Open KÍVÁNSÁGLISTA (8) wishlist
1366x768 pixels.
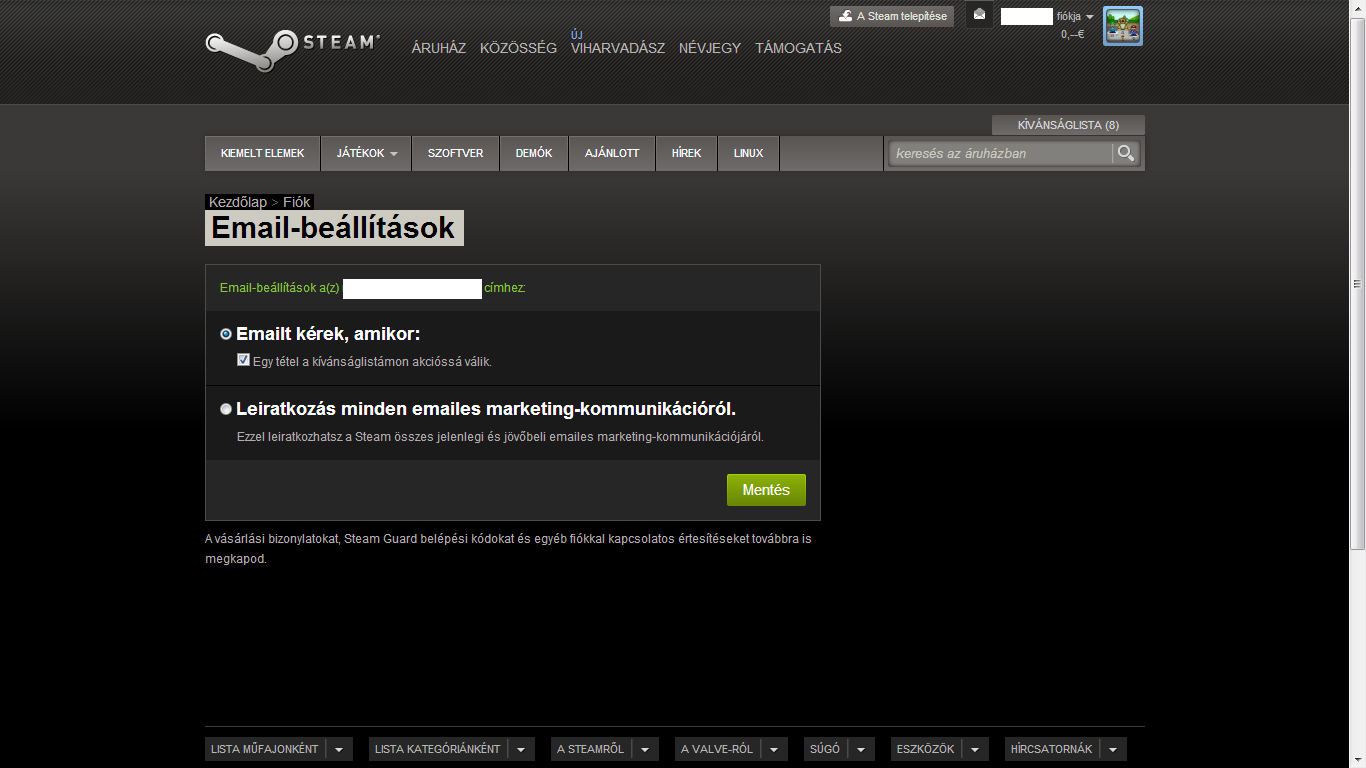tap(1068, 125)
